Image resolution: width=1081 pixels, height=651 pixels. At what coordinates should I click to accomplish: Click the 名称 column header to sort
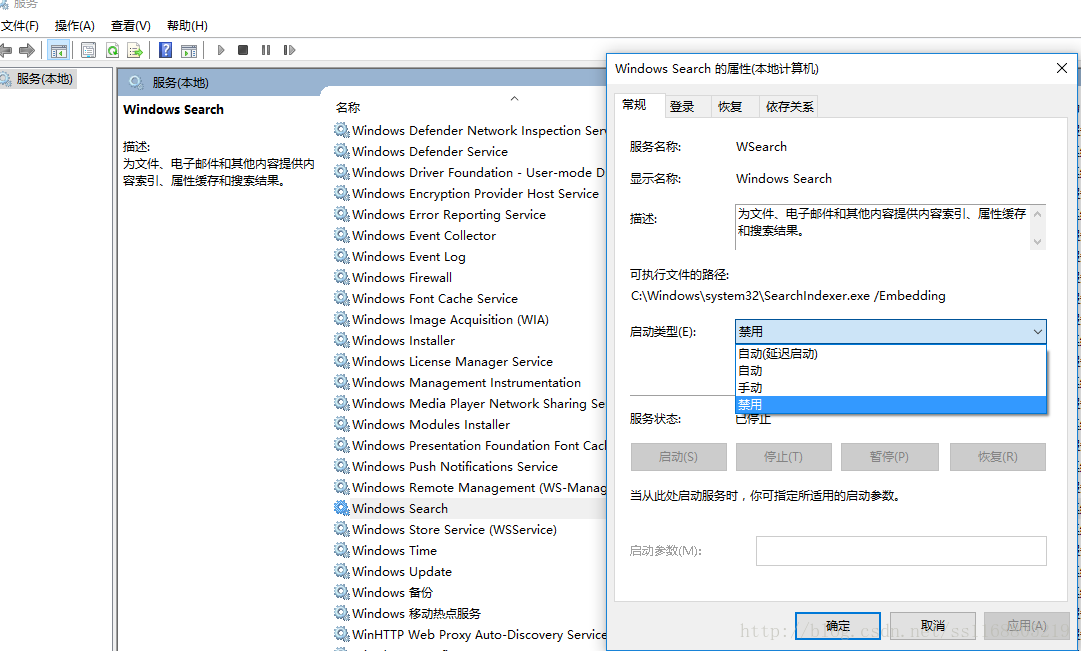pyautogui.click(x=348, y=108)
